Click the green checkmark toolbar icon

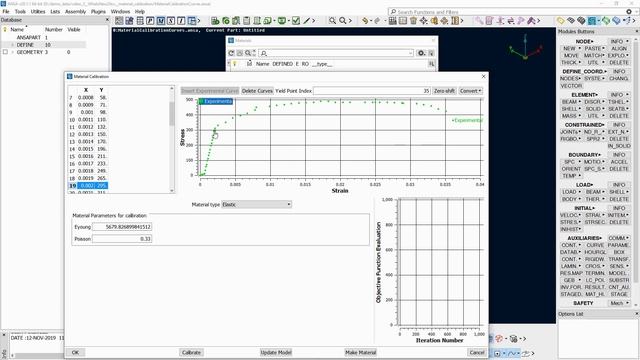[296, 20]
